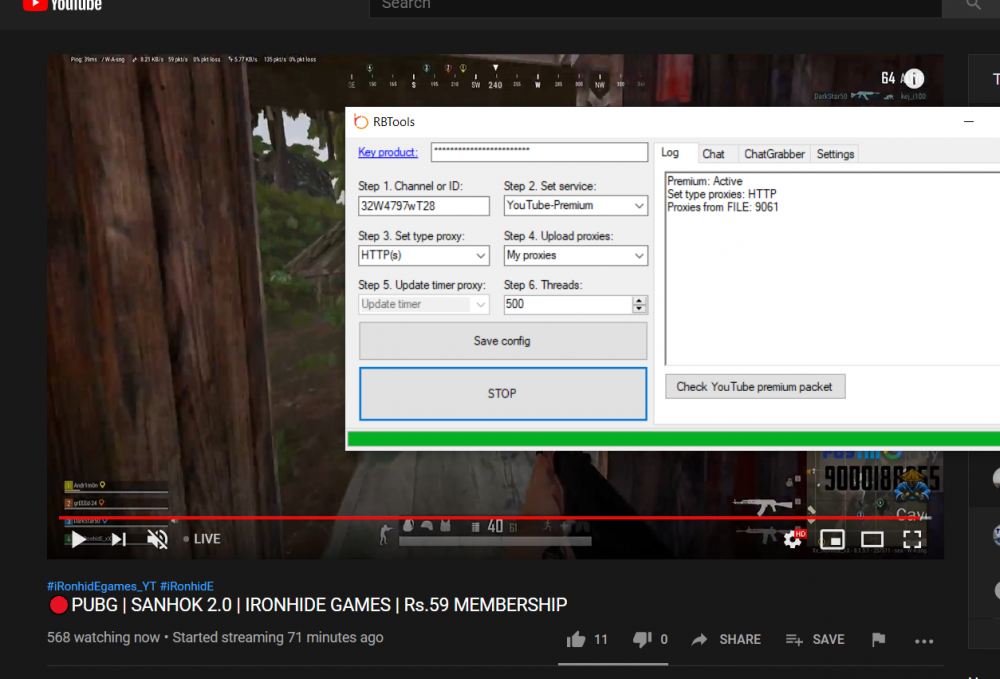This screenshot has width=1000, height=679.
Task: Open YouTube player quality settings gear
Action: pos(793,538)
